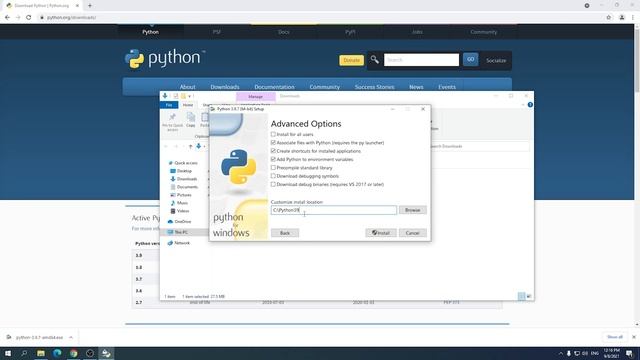This screenshot has width=640, height=360.
Task: Open Home ribbon tab in File Explorer
Action: coord(188,105)
